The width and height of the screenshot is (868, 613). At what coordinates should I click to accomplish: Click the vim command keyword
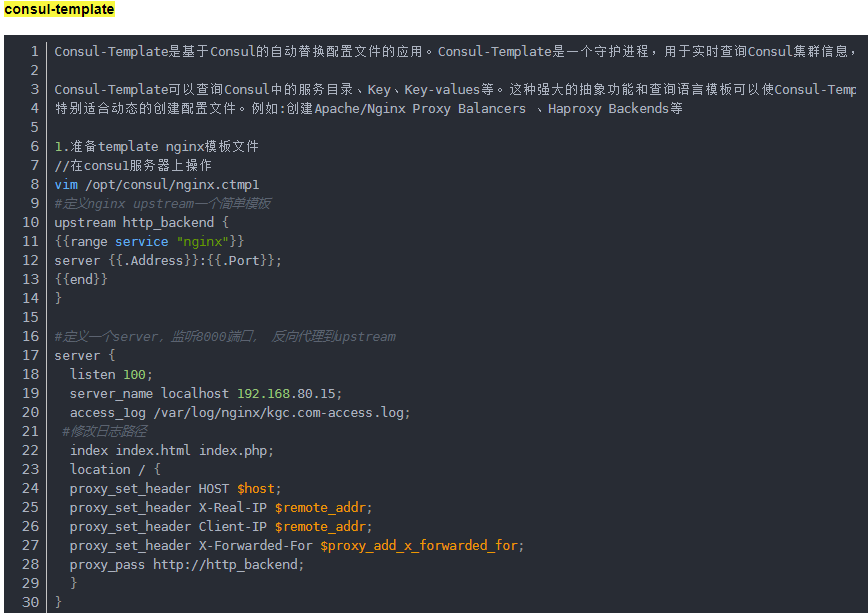point(66,185)
